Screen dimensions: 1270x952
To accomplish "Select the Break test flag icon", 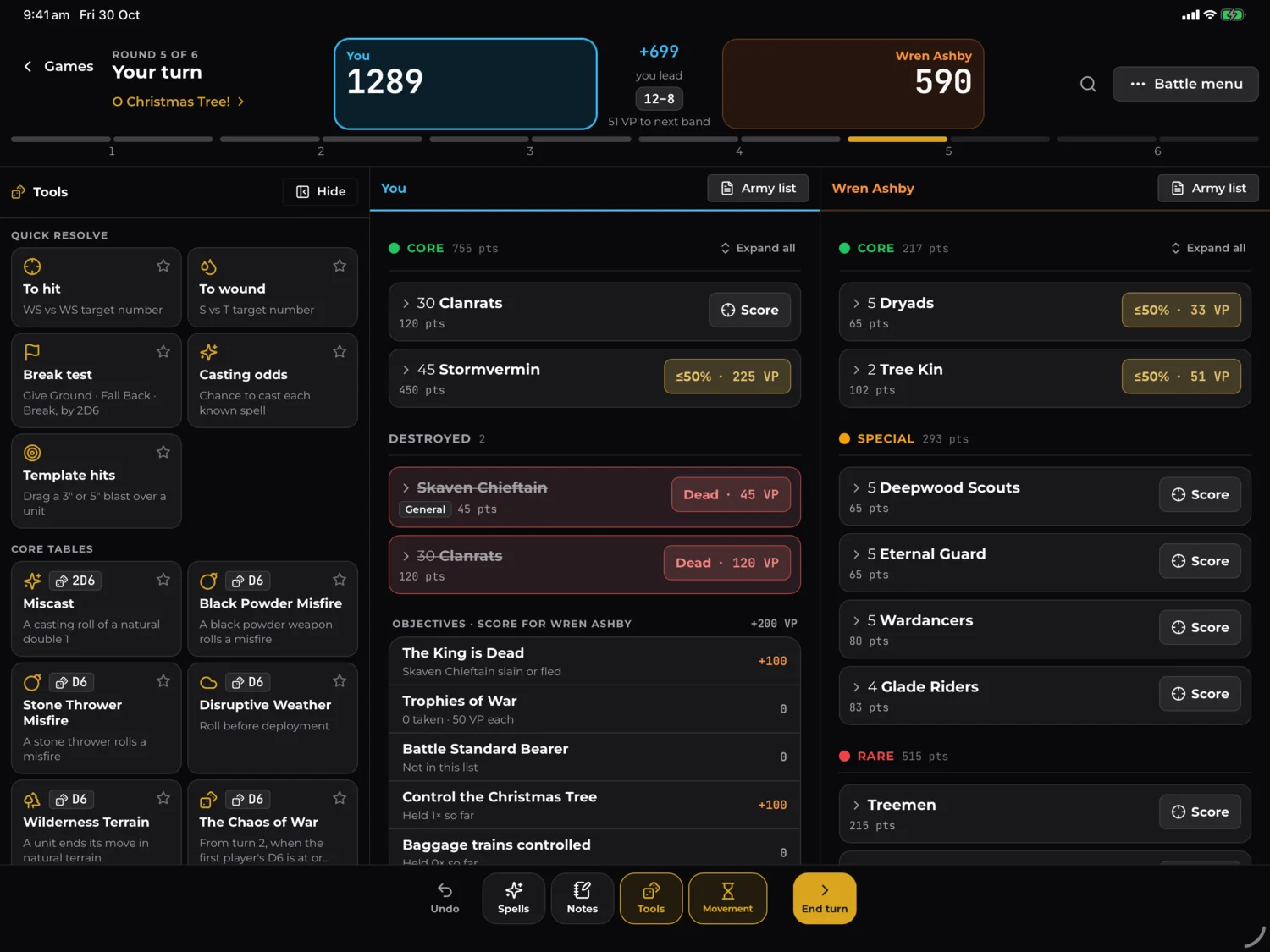I will [x=32, y=352].
